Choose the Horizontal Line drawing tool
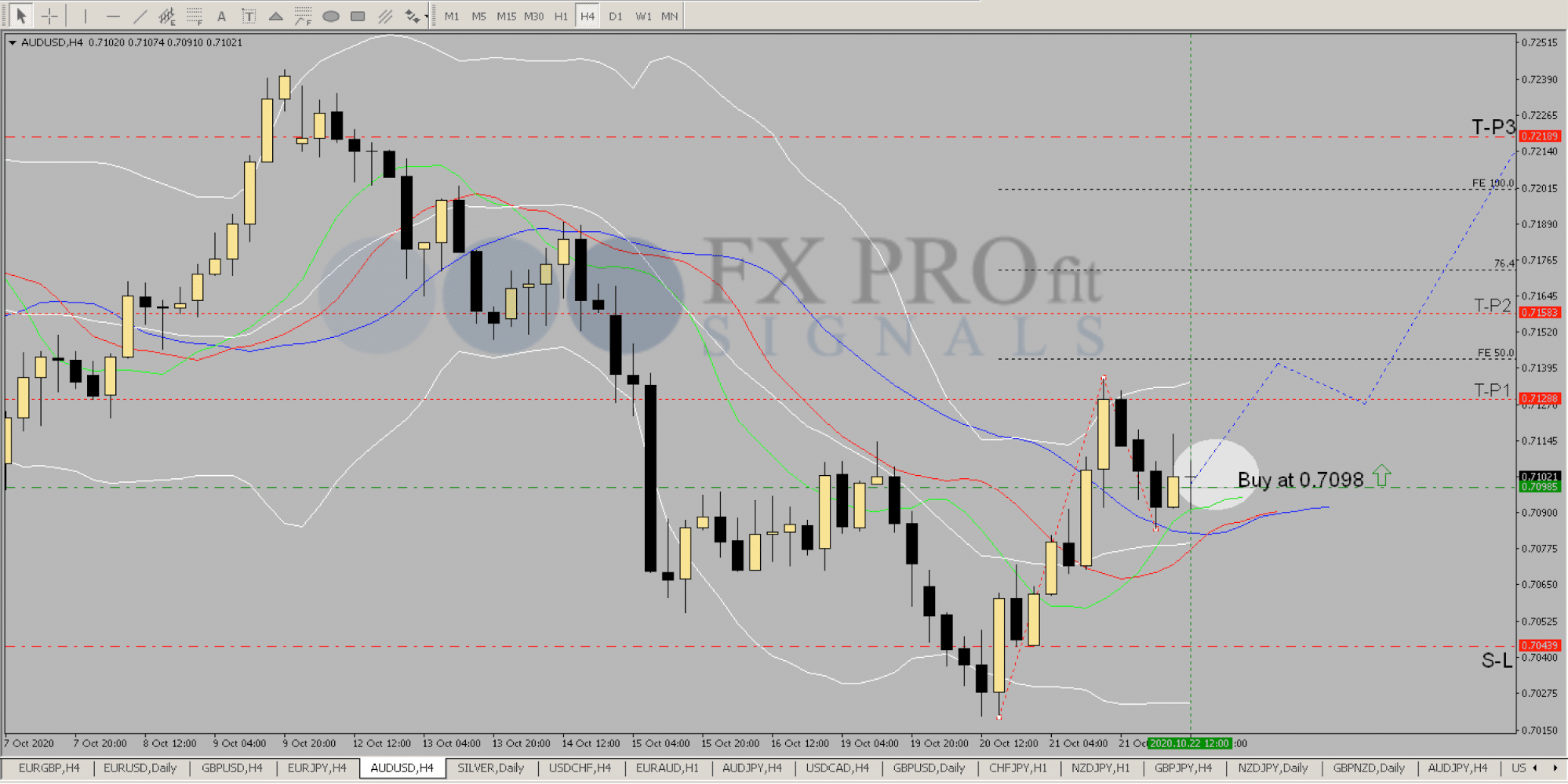Viewport: 1568px width, 784px height. [x=112, y=16]
